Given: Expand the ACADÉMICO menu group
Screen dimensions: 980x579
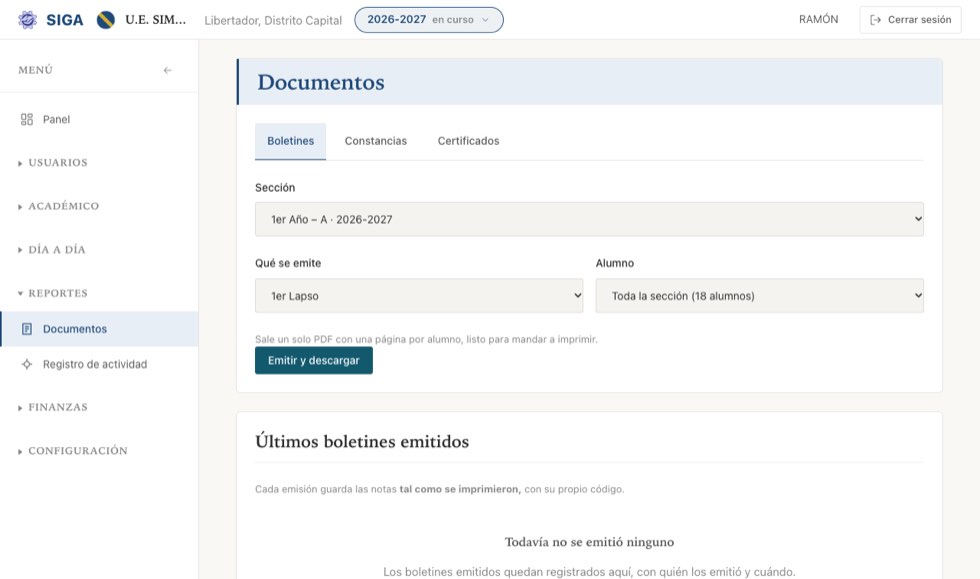Looking at the screenshot, I should (x=59, y=206).
